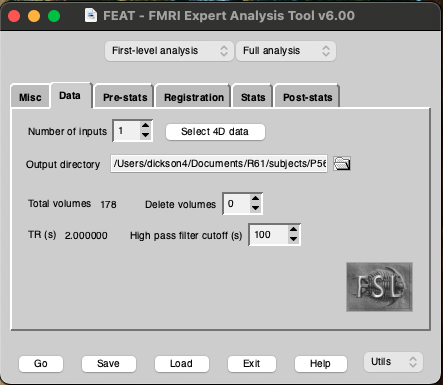Click the Output directory path field

(x=219, y=163)
